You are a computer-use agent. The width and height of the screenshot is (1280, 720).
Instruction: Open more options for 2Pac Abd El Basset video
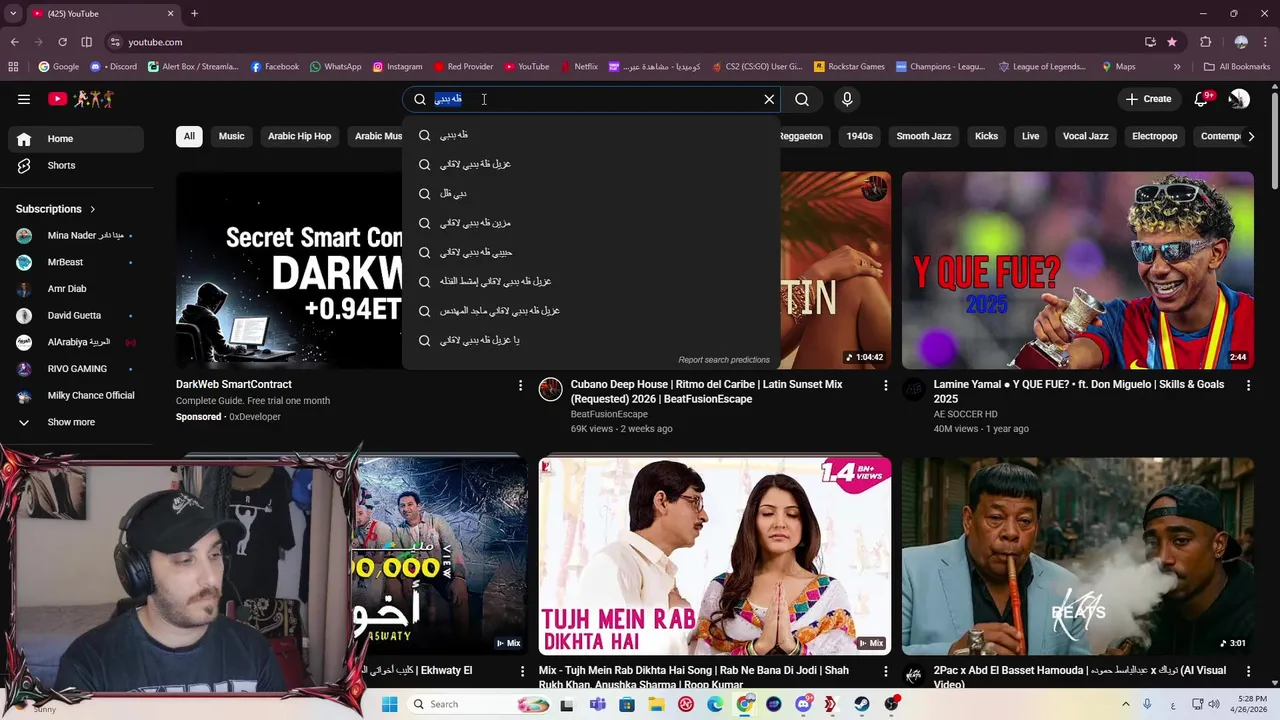click(x=1248, y=671)
